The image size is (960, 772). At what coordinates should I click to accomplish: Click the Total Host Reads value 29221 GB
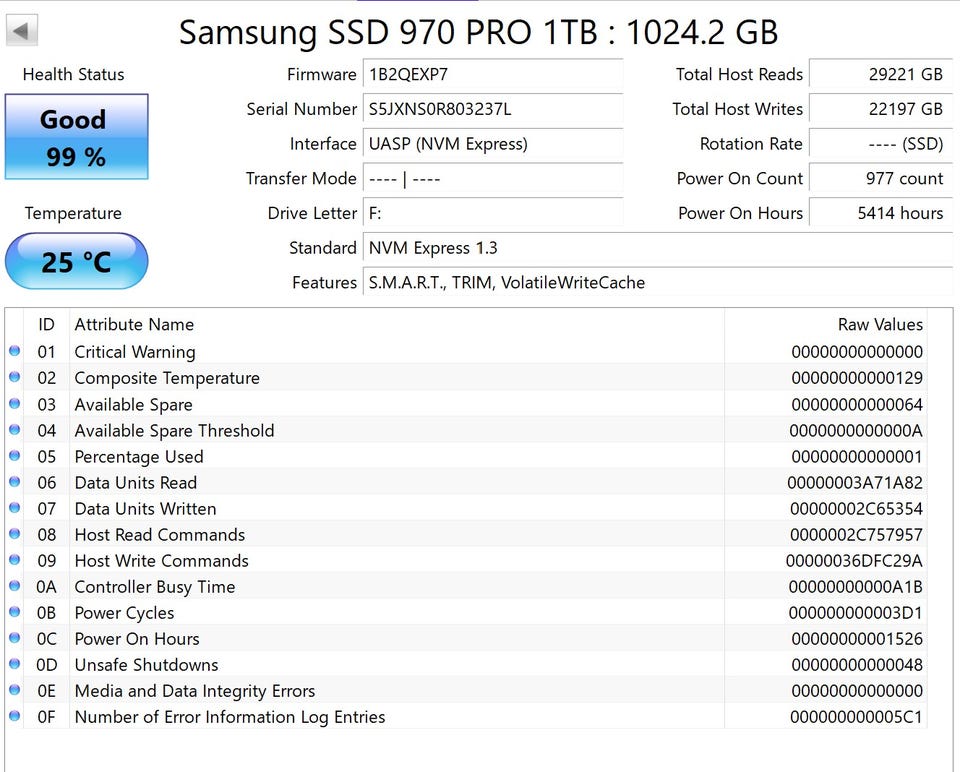click(880, 74)
